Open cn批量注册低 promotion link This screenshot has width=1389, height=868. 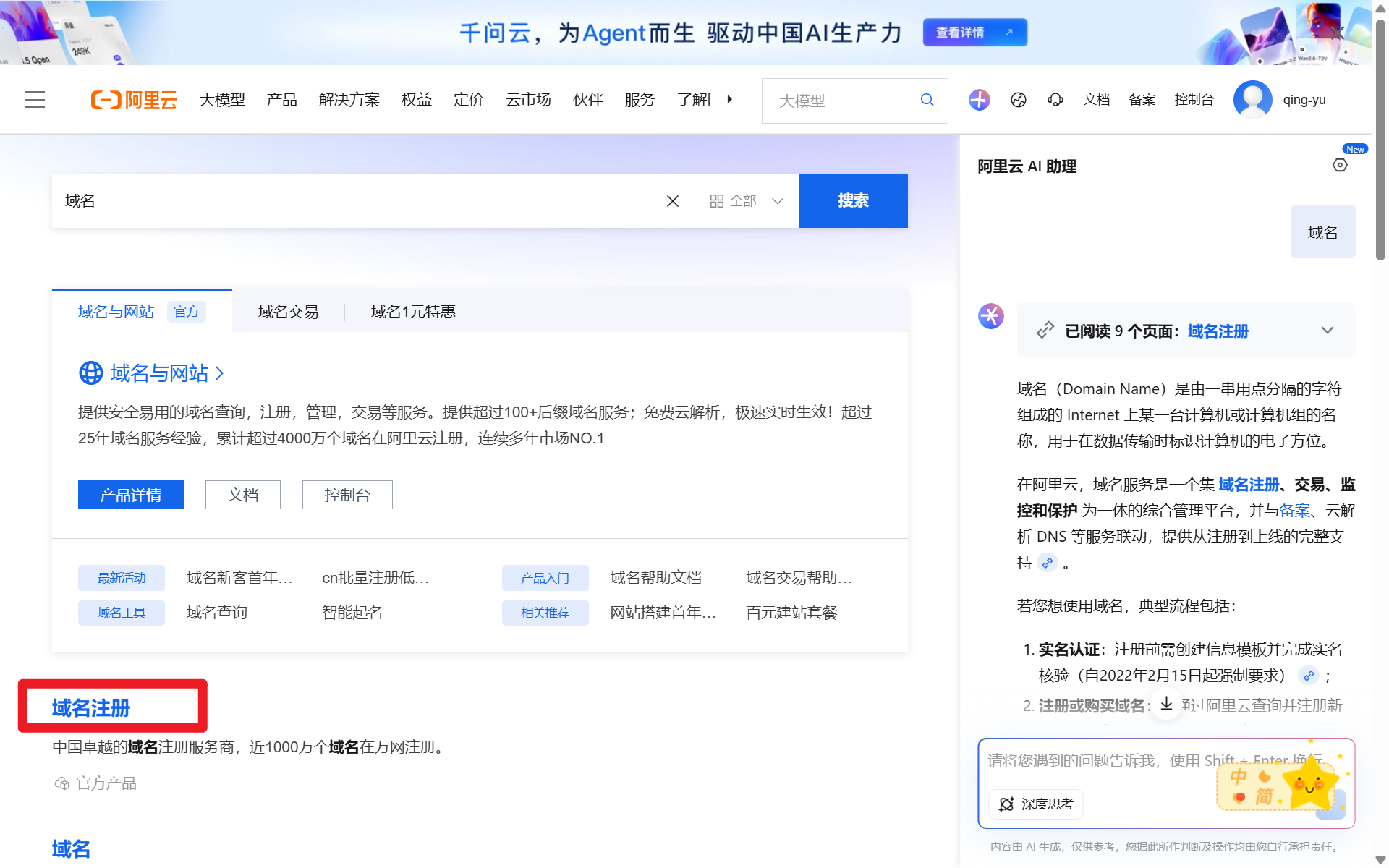coord(375,578)
